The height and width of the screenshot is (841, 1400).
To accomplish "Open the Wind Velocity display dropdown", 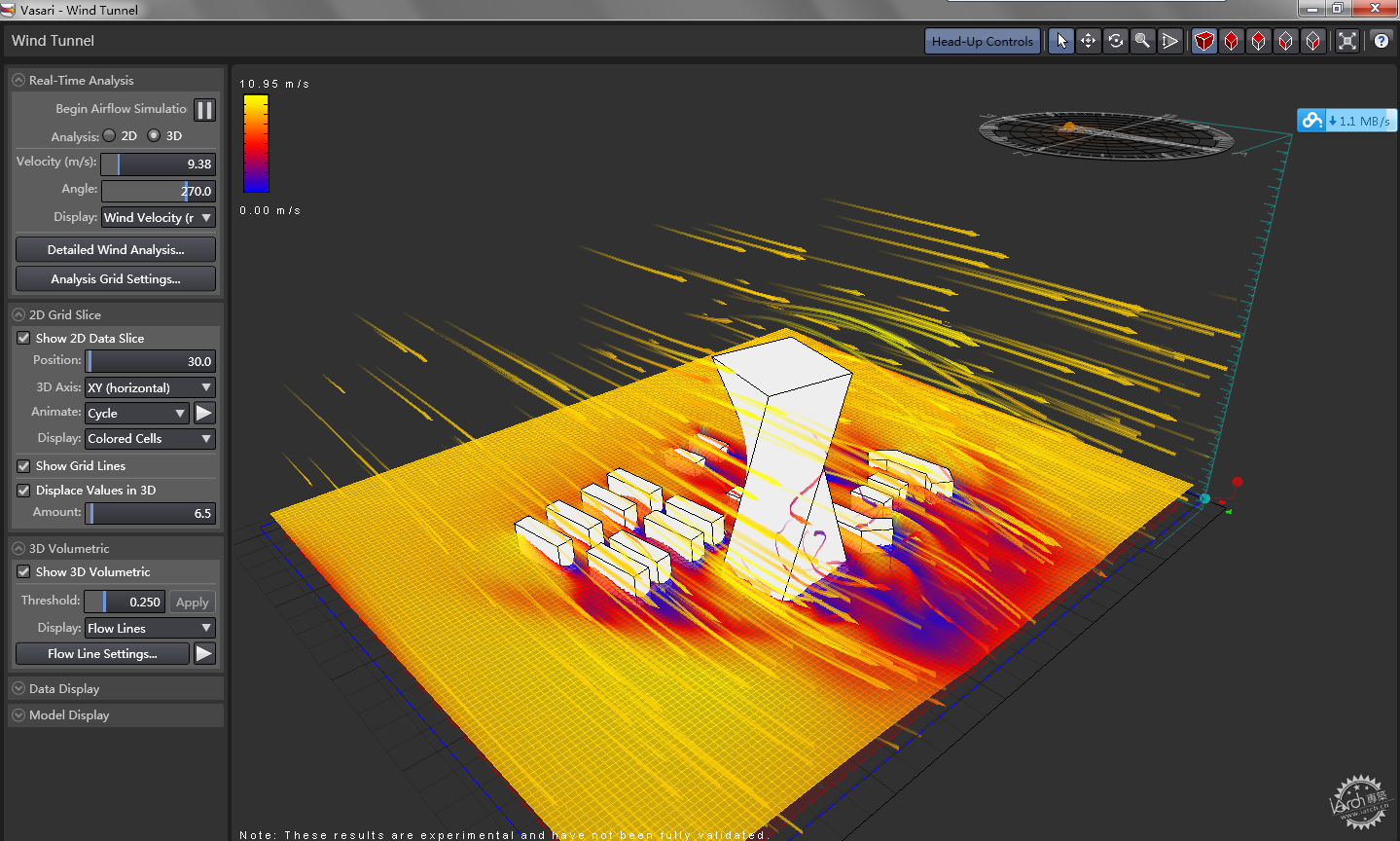I will (159, 217).
